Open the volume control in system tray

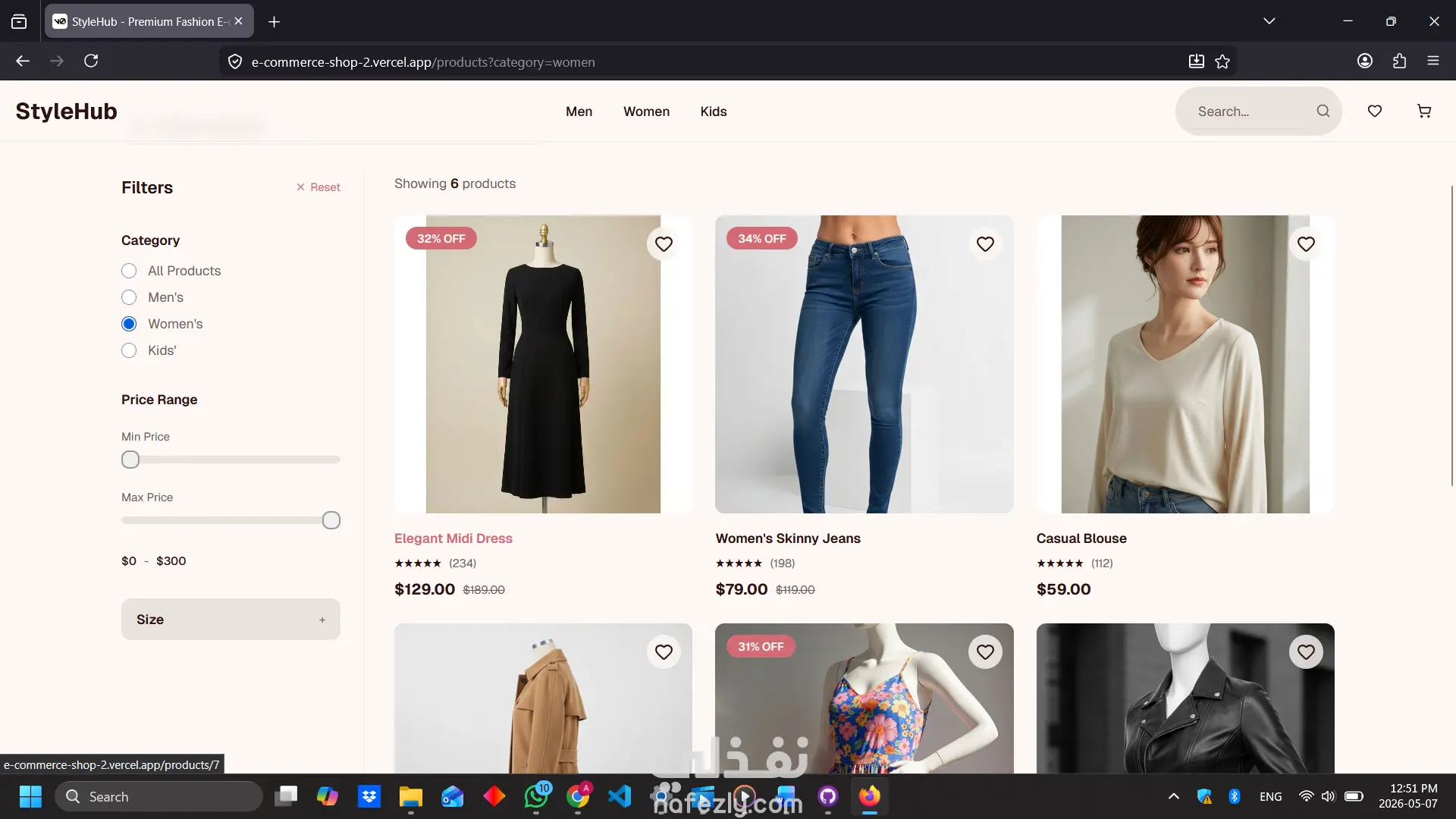1328,797
